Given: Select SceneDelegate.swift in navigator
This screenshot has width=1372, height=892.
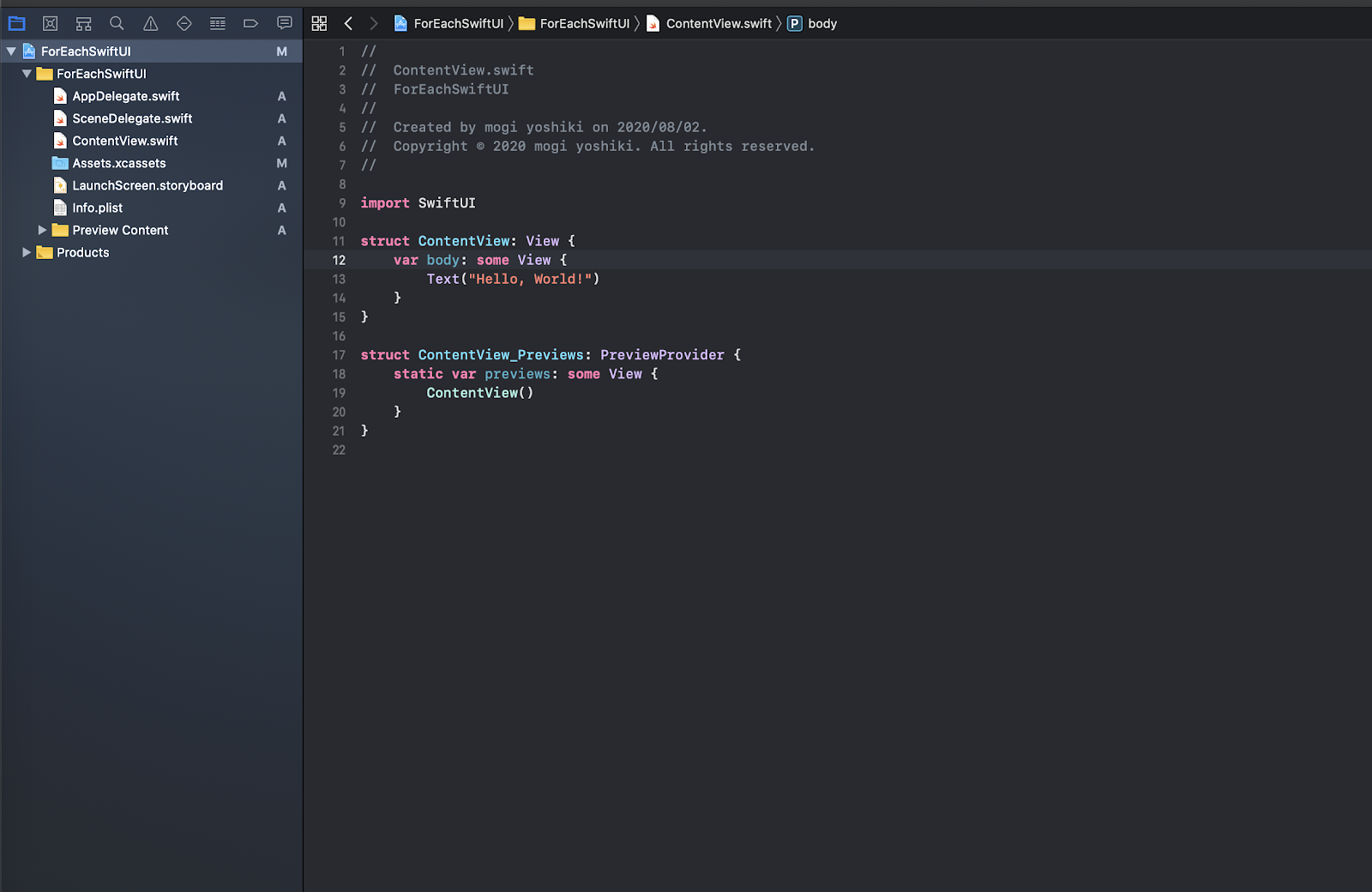Looking at the screenshot, I should (x=152, y=118).
